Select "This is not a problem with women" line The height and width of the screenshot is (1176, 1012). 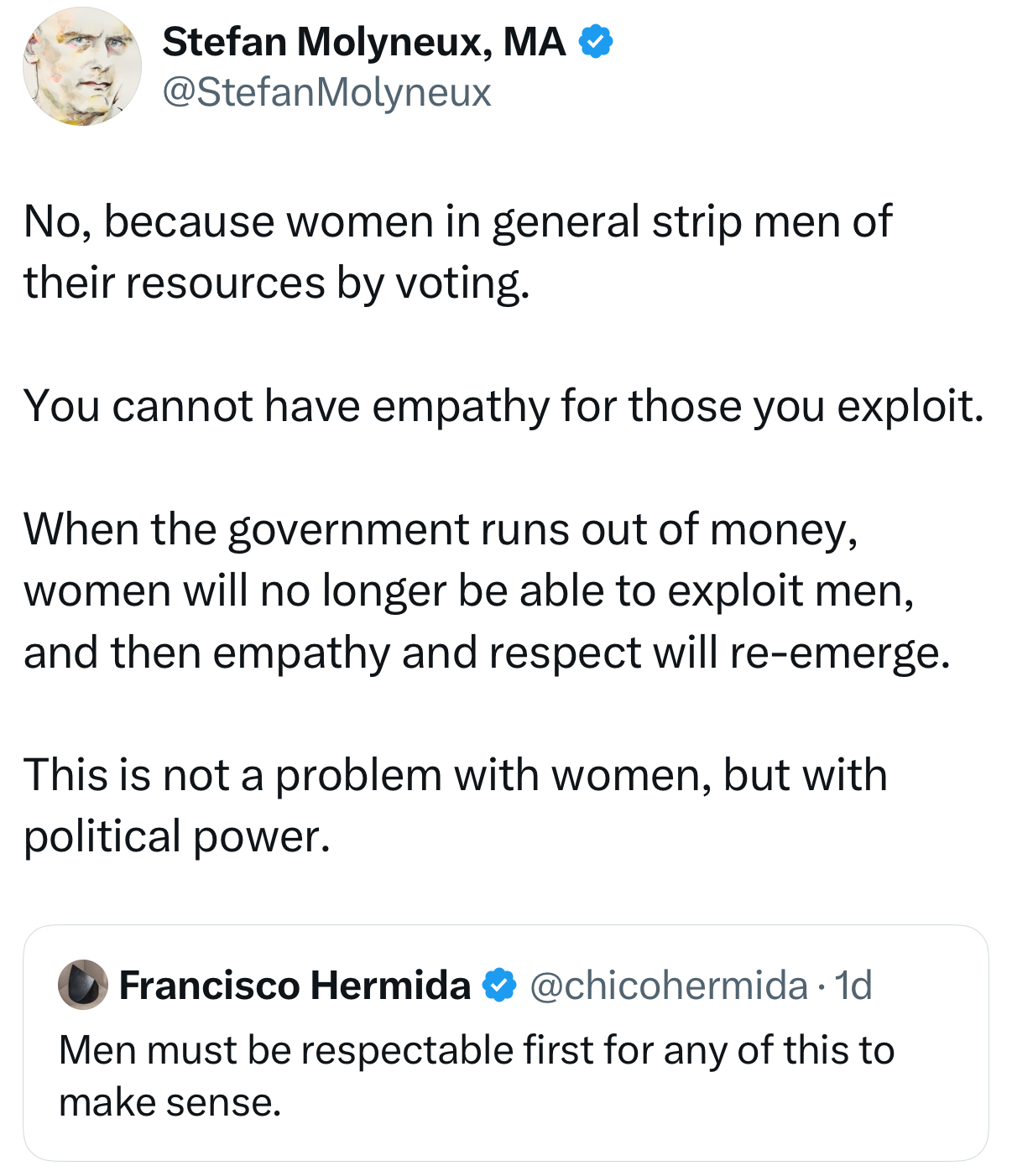click(x=456, y=775)
